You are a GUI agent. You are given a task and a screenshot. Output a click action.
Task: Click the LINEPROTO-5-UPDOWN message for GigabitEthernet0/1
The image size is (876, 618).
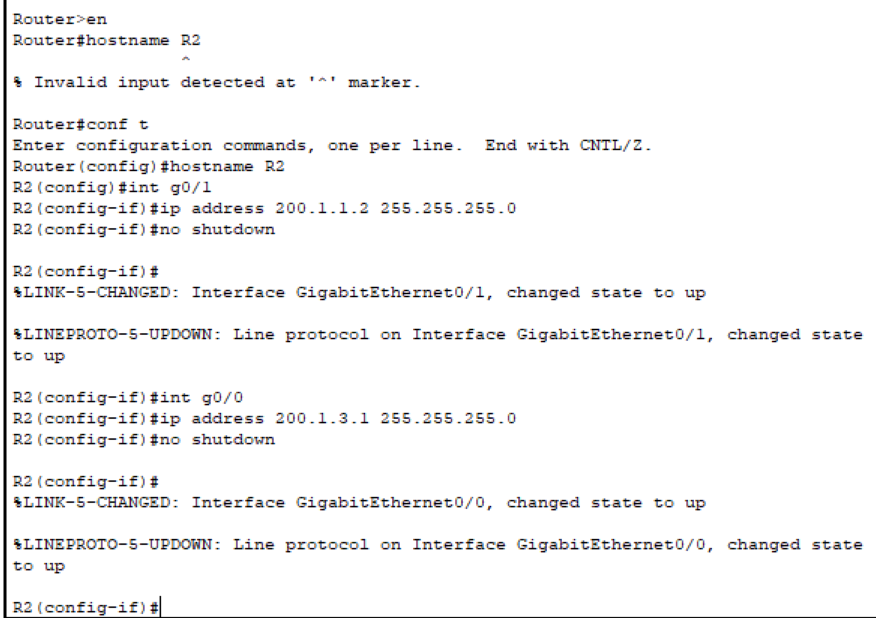(x=436, y=335)
